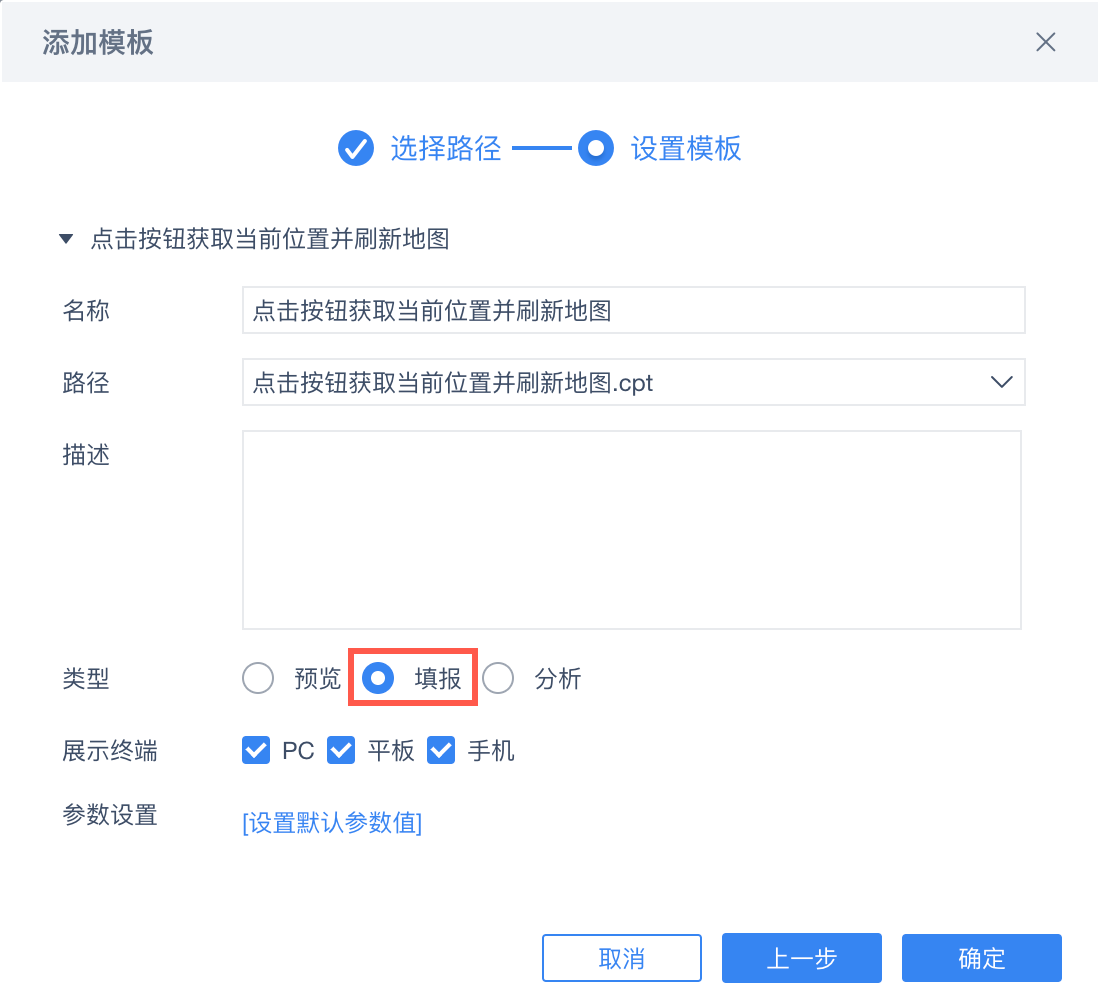Select the 分析 type radio button
This screenshot has width=1098, height=998.
tap(498, 679)
